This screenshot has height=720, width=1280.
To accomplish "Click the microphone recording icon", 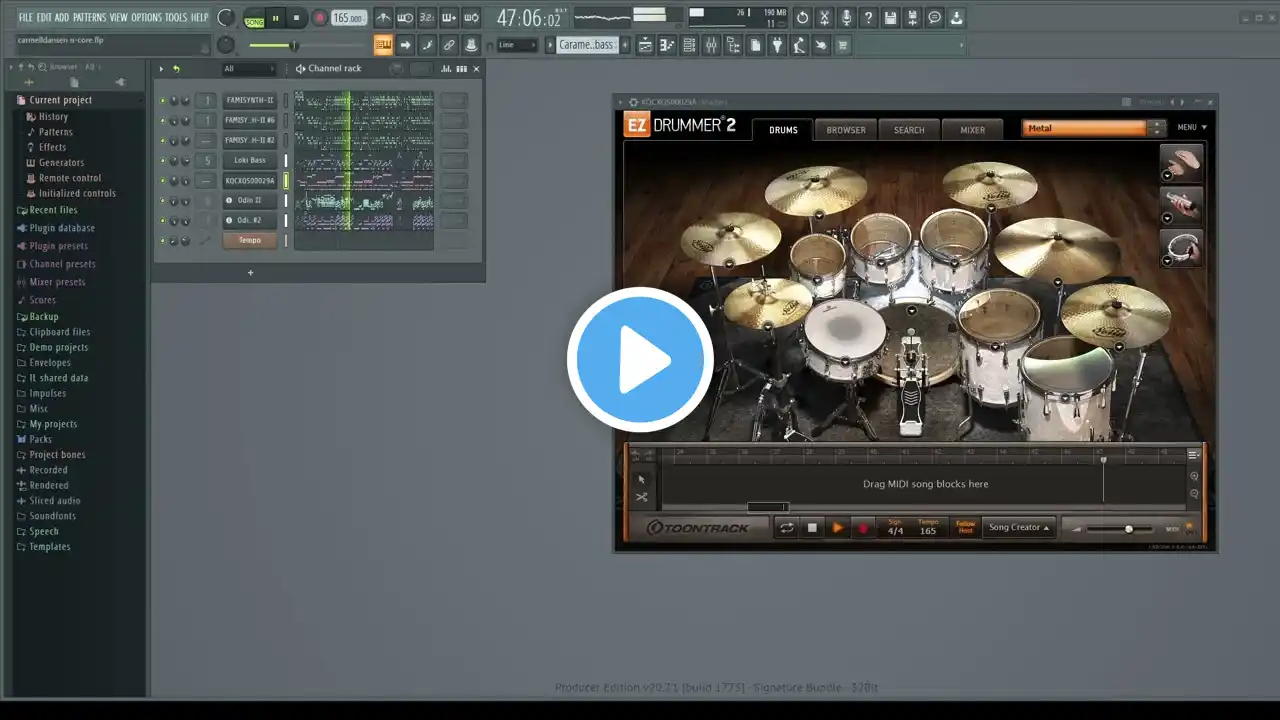I will pyautogui.click(x=846, y=18).
